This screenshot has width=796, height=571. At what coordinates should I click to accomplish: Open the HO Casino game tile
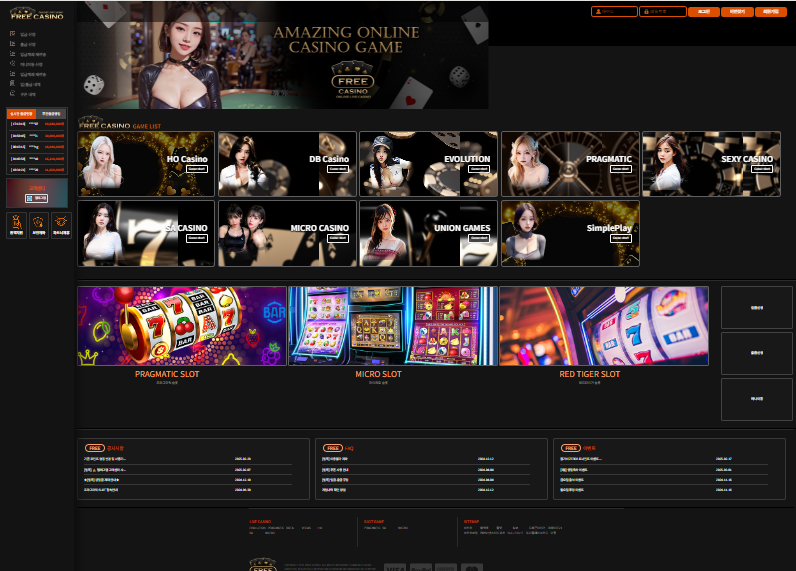tap(146, 164)
